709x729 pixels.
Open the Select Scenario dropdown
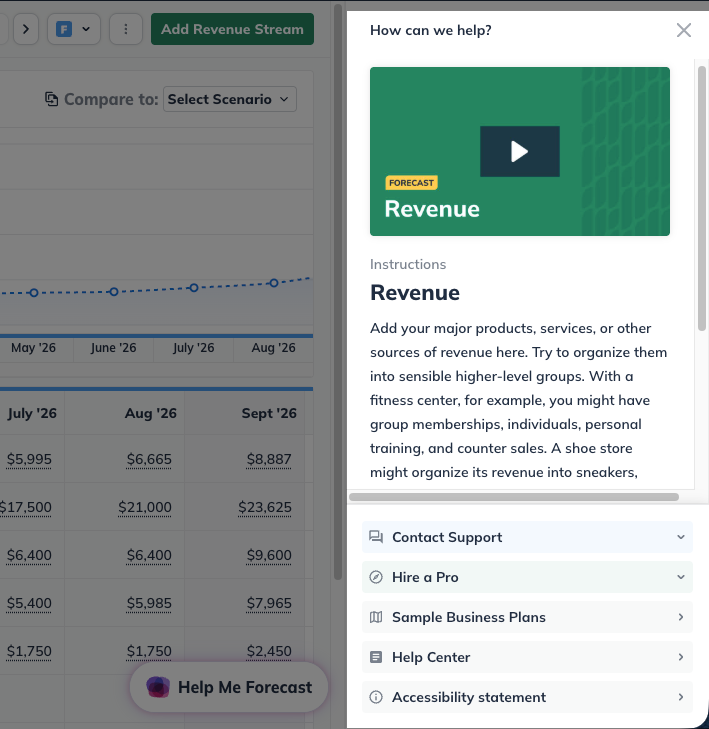coord(230,99)
